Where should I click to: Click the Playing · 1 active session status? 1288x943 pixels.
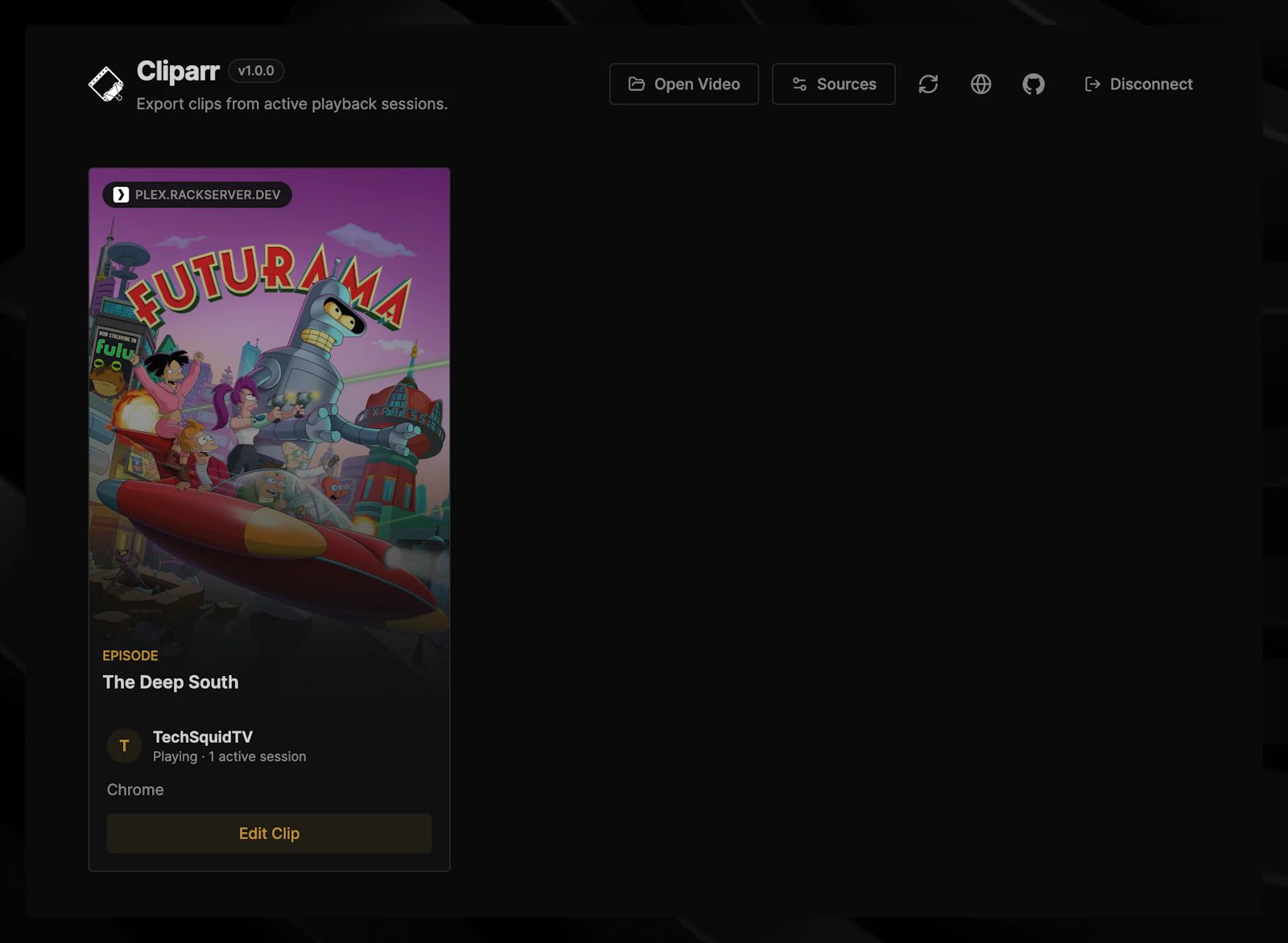pyautogui.click(x=229, y=757)
